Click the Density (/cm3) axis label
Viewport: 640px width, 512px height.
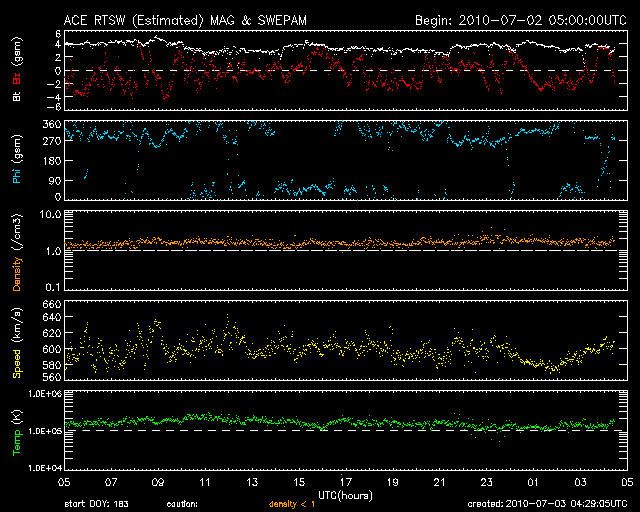click(x=15, y=250)
